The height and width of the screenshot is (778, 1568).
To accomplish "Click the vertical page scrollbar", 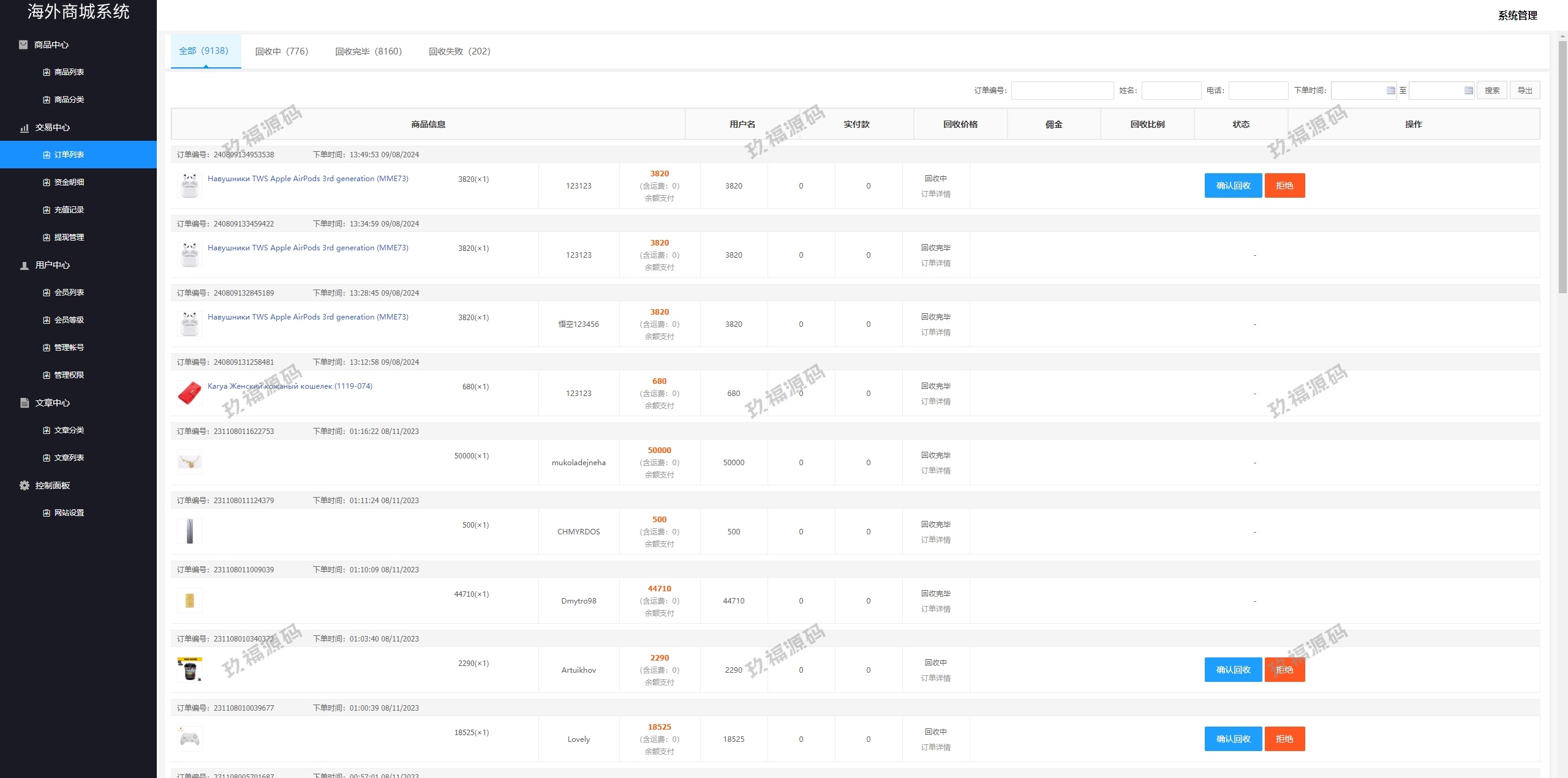I will pos(1562,165).
